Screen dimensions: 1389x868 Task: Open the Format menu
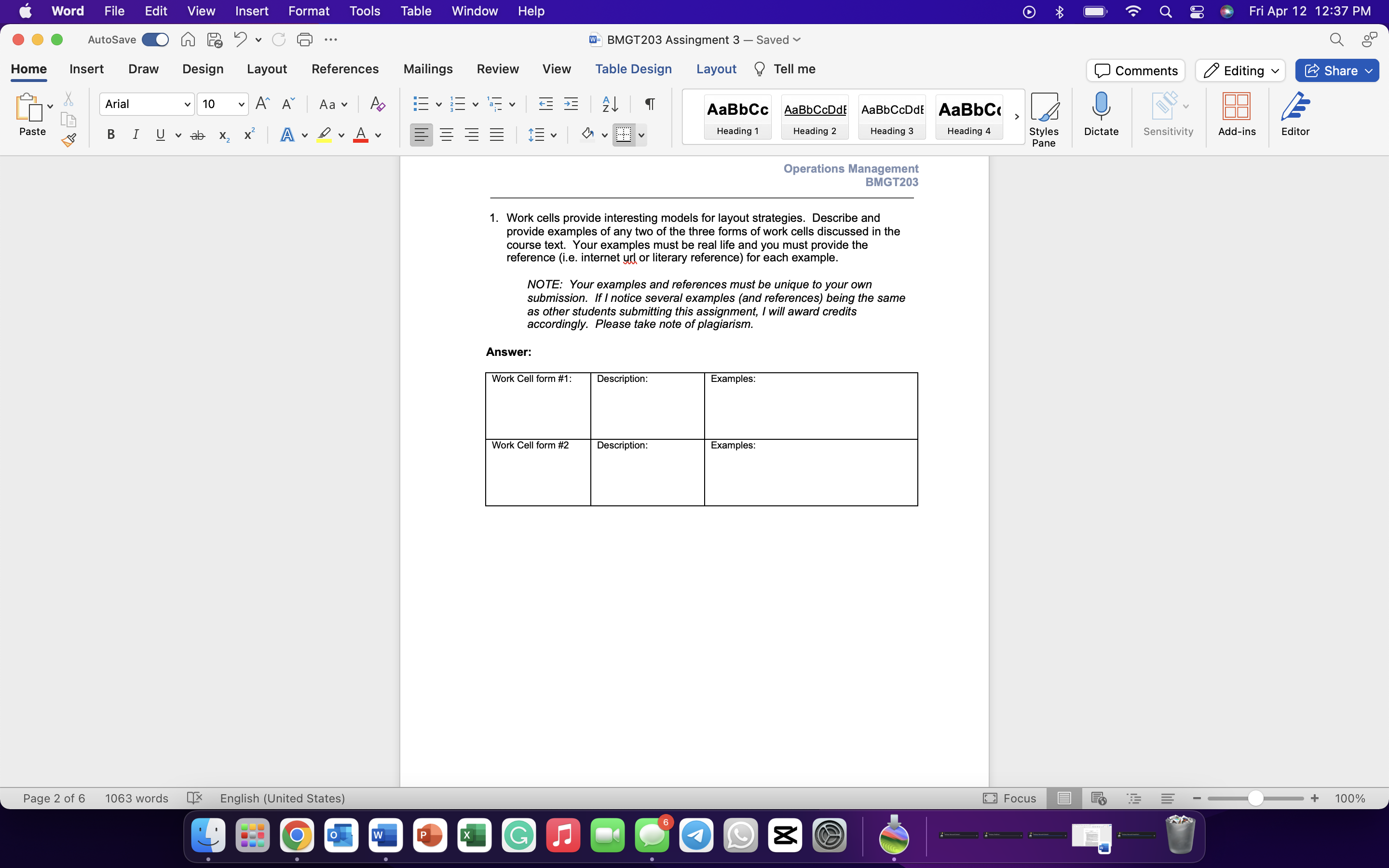(x=309, y=11)
